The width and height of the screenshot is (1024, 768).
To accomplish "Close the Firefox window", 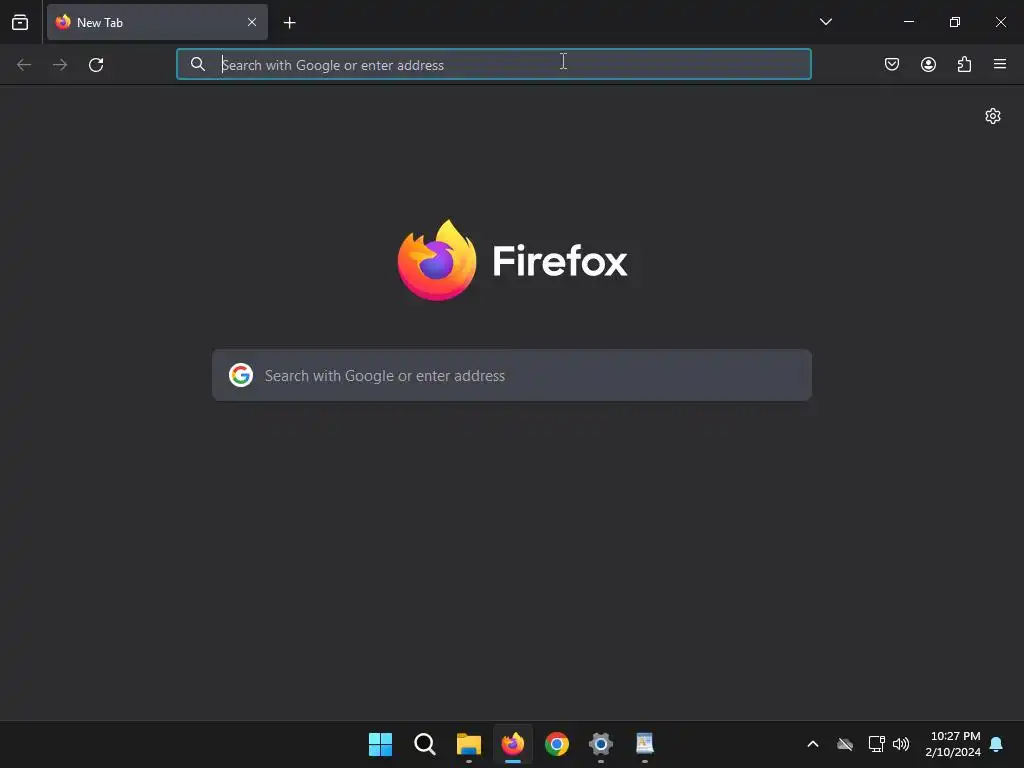I will click(x=1000, y=22).
